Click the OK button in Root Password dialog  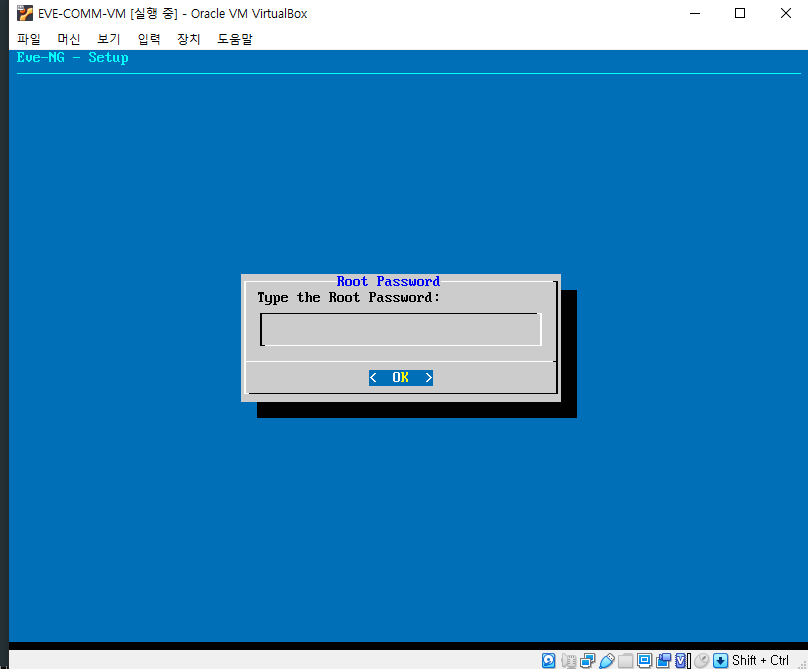401,378
